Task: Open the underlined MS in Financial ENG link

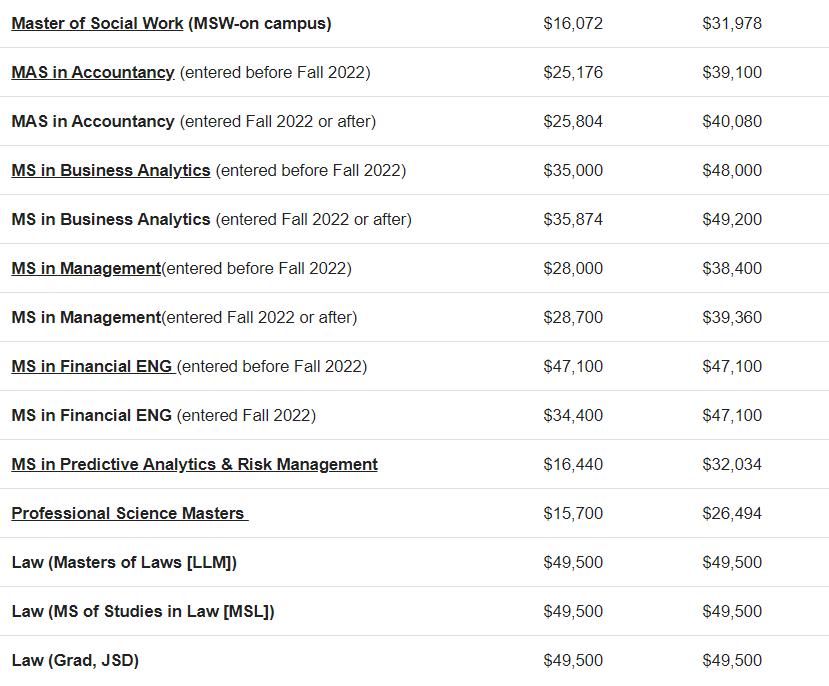Action: click(92, 366)
